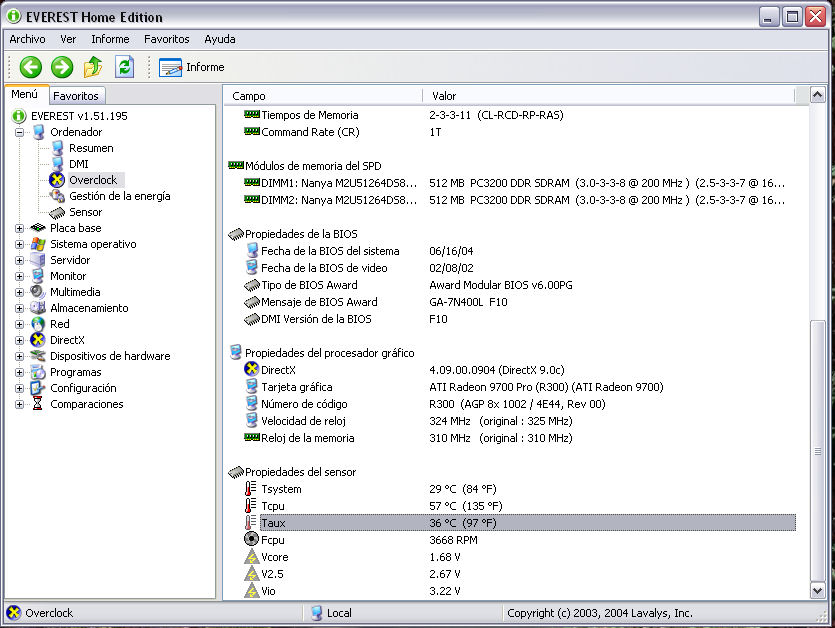This screenshot has width=835, height=628.
Task: Click the Refresh toolbar icon
Action: coord(124,67)
